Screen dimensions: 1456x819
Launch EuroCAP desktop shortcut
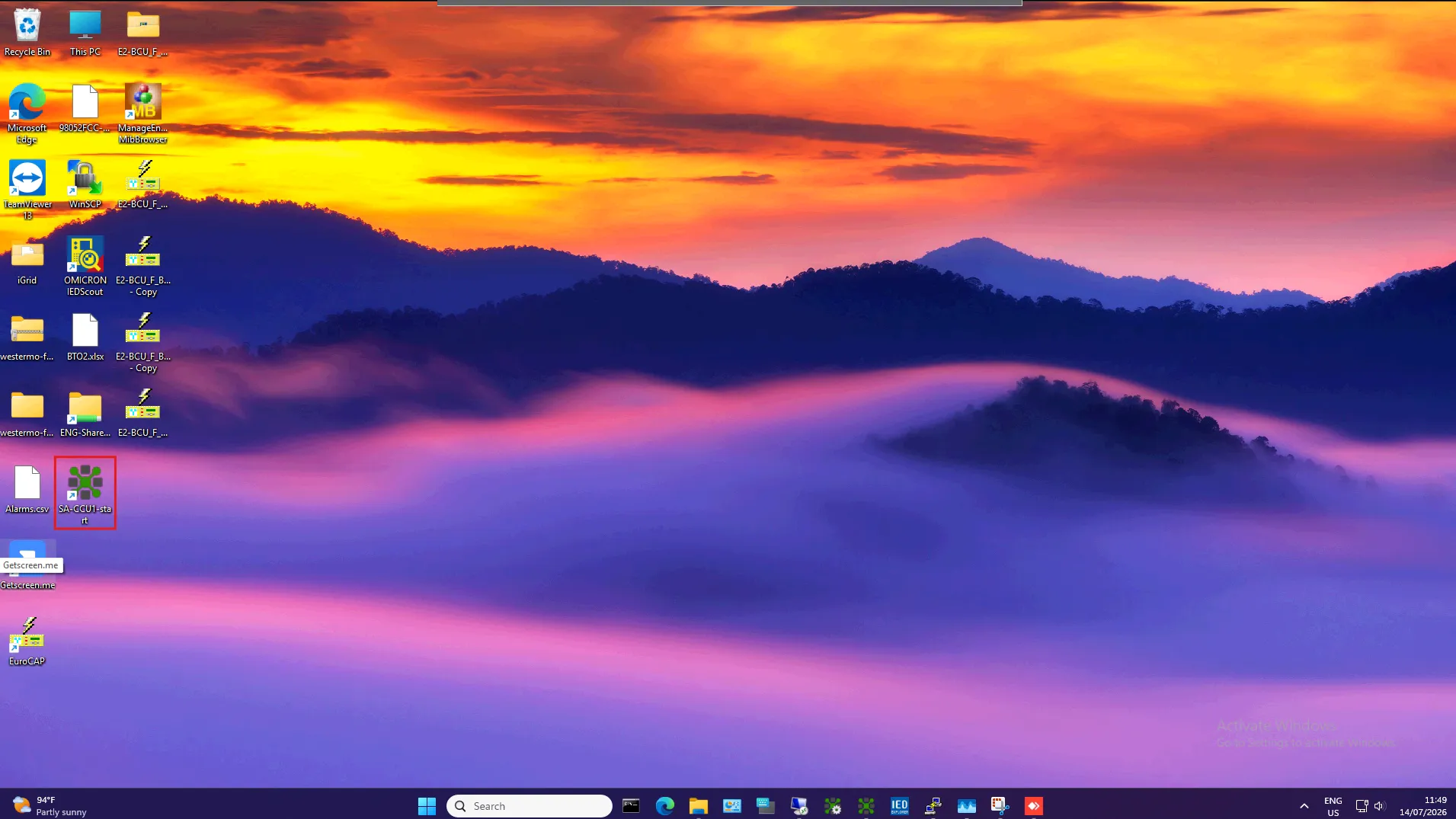click(x=27, y=641)
